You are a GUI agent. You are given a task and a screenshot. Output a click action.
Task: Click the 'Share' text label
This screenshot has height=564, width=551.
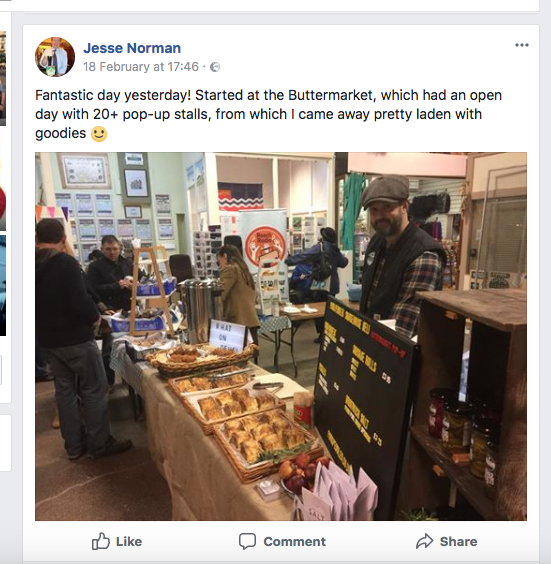[458, 541]
